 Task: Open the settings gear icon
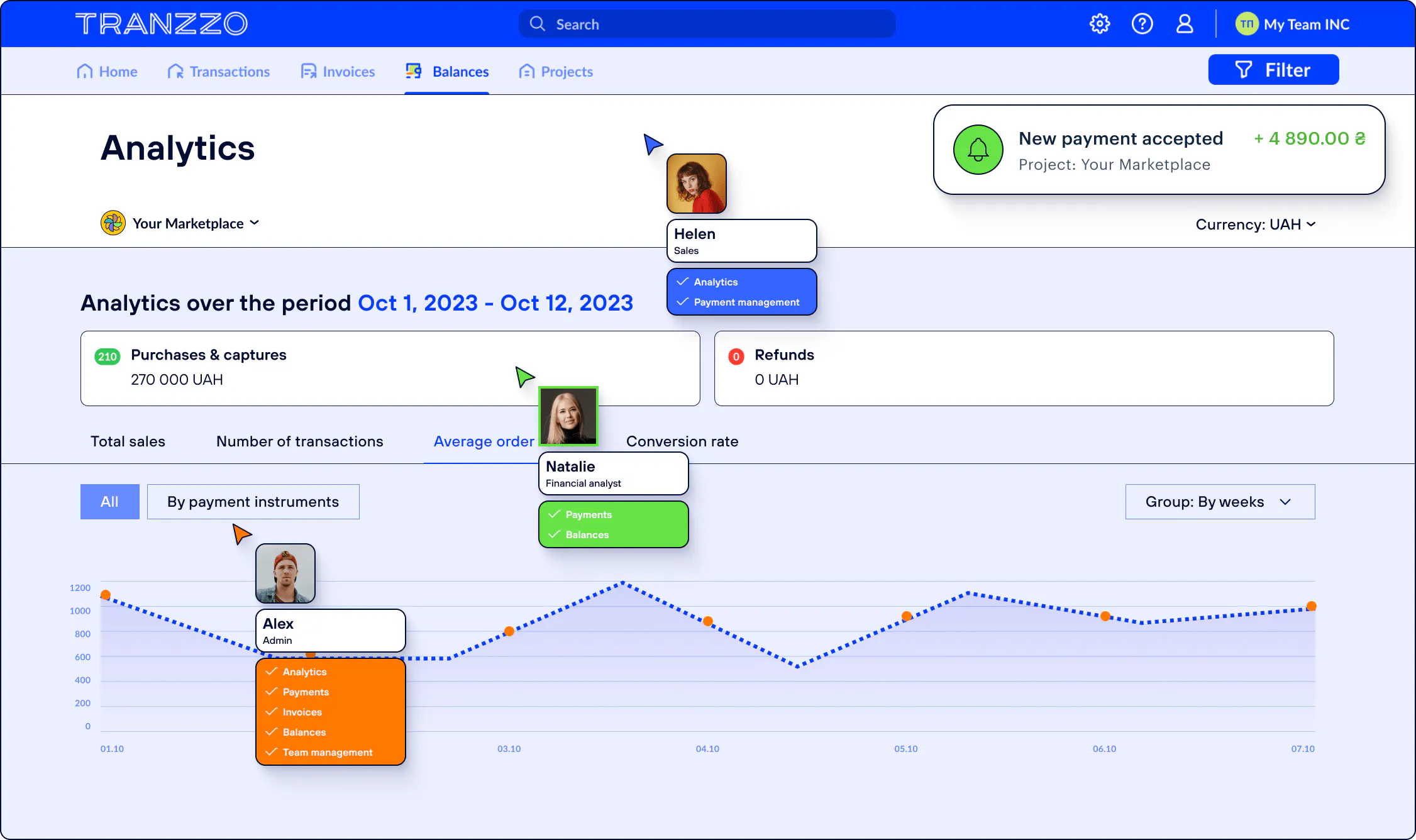tap(1100, 24)
